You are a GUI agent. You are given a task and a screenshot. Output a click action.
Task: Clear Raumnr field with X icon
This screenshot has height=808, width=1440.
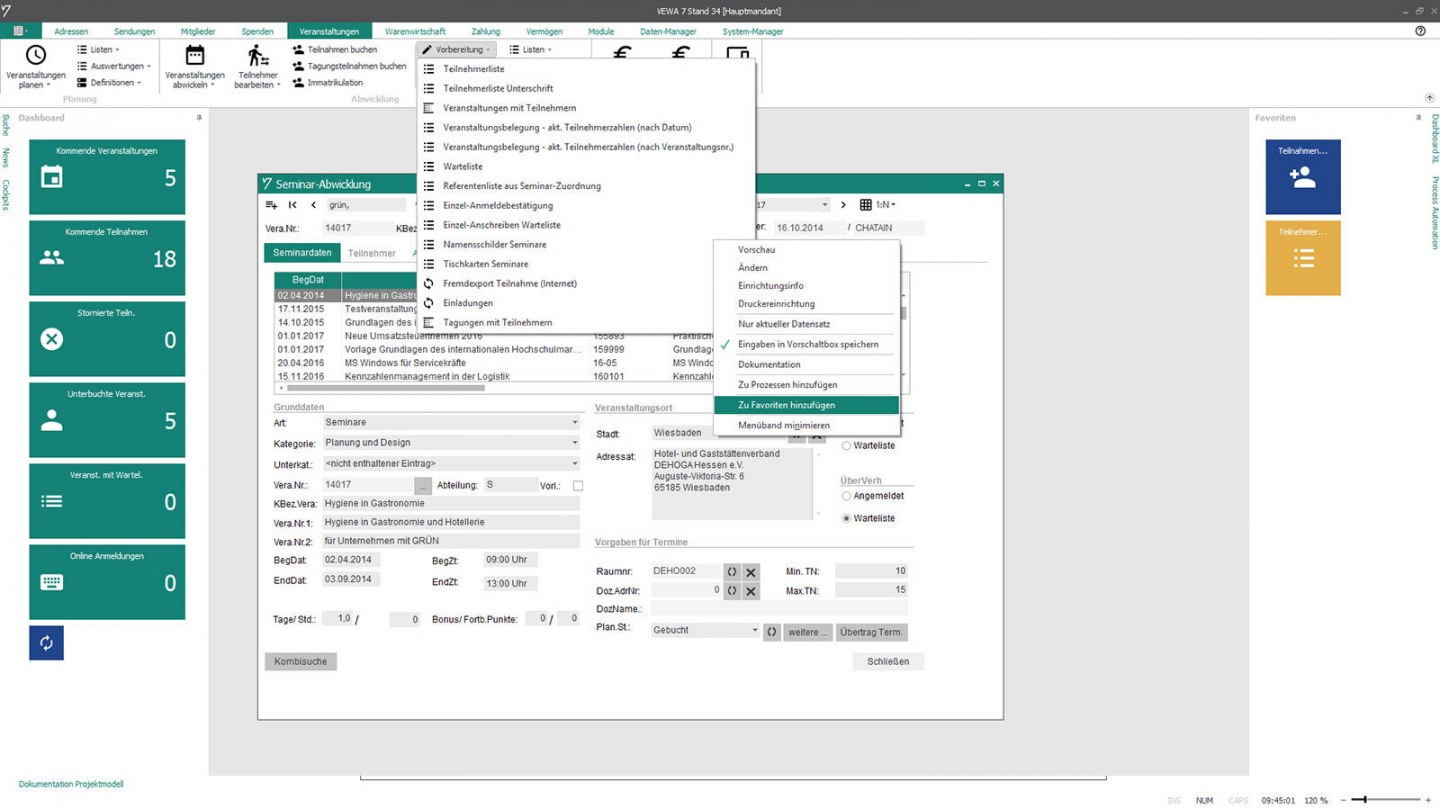pos(751,572)
